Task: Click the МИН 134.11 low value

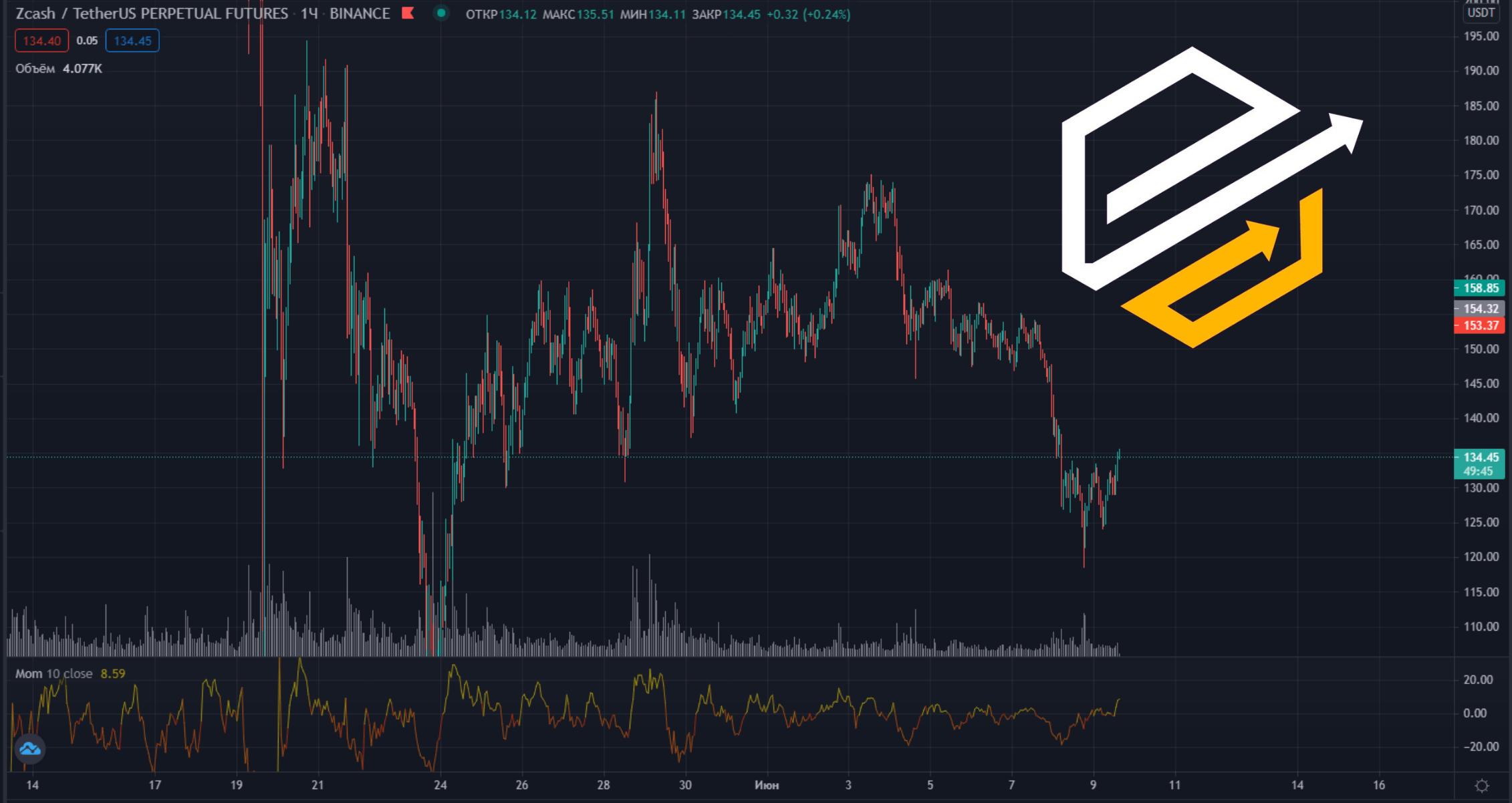Action: pyautogui.click(x=653, y=14)
